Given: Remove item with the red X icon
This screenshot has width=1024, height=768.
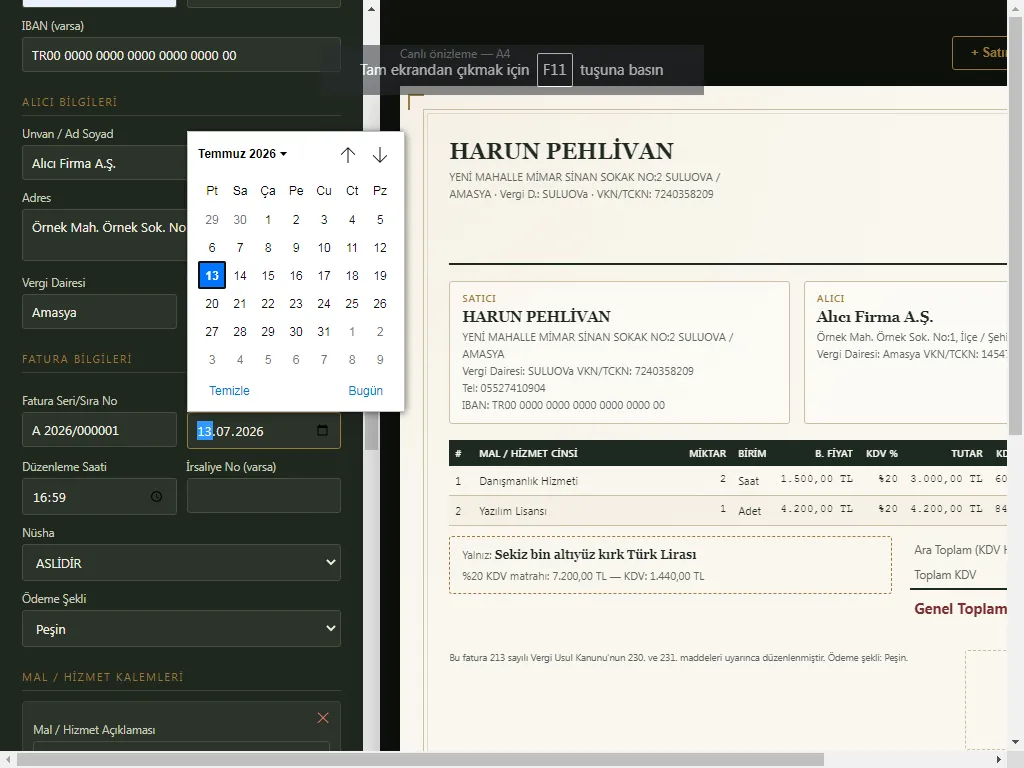Looking at the screenshot, I should tap(323, 718).
